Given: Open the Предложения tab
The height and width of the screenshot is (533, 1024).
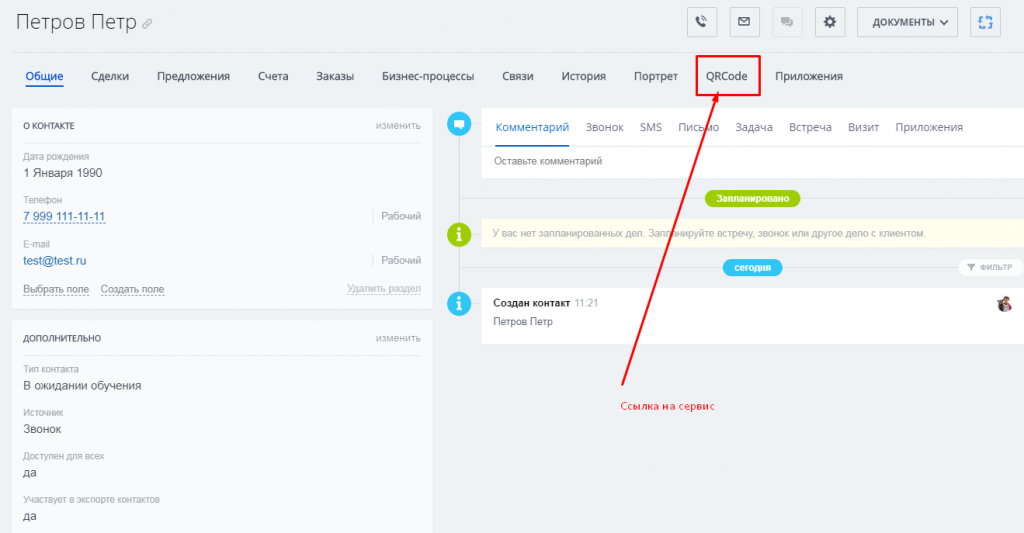Looking at the screenshot, I should (193, 76).
